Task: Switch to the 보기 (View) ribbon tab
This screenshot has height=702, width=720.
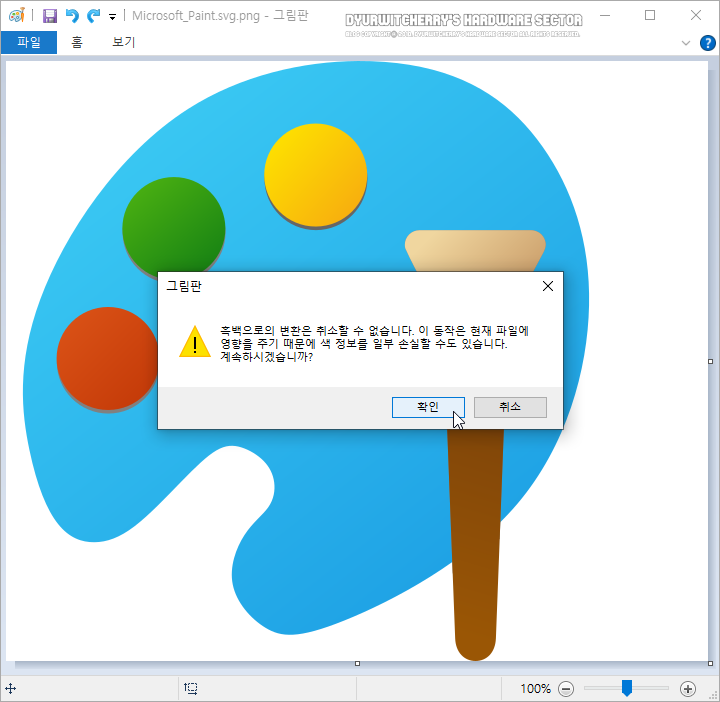Action: click(124, 42)
